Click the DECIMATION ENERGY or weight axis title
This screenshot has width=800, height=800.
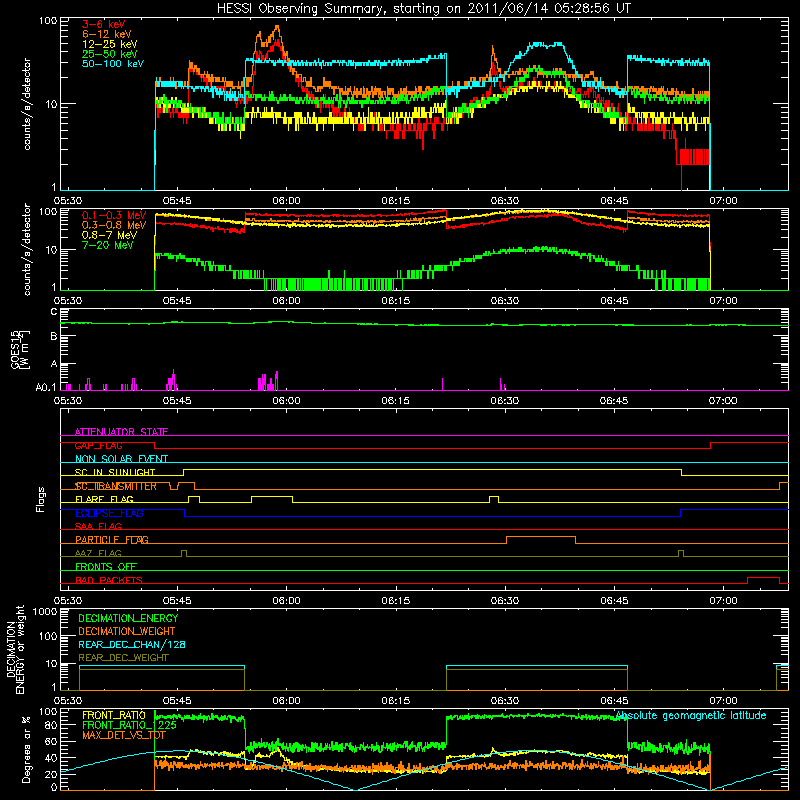pyautogui.click(x=15, y=649)
